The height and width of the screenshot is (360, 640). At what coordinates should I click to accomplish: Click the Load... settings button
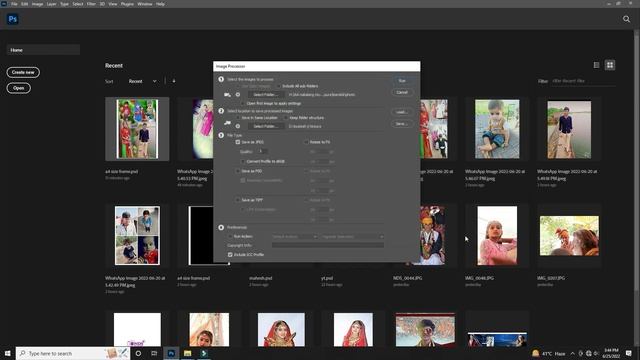point(402,112)
